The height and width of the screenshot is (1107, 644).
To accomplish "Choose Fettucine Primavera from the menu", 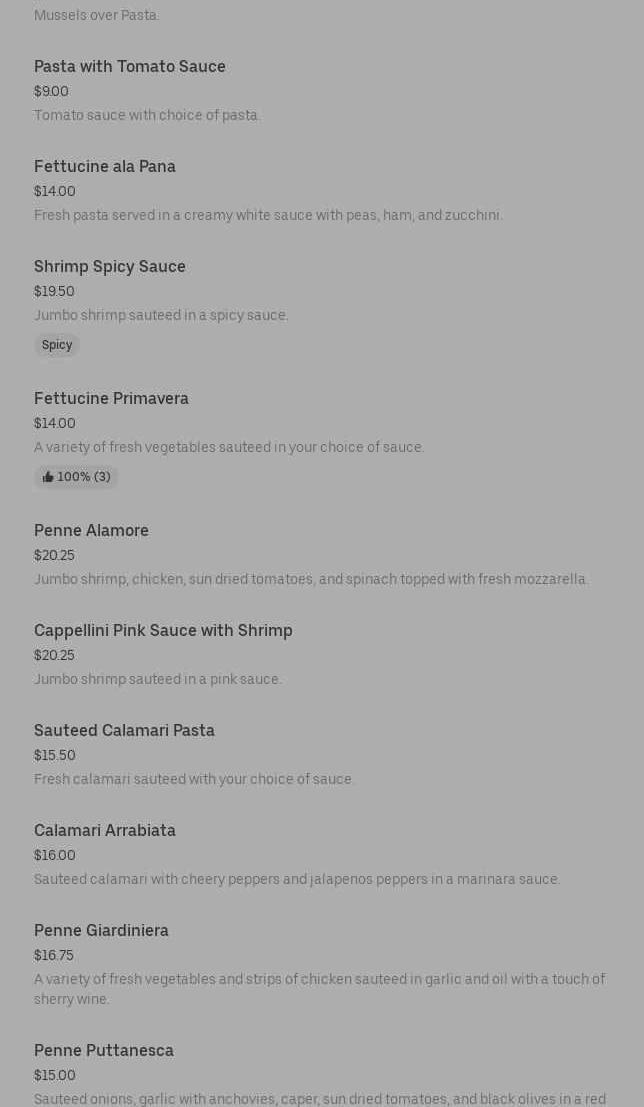I will 111,399.
